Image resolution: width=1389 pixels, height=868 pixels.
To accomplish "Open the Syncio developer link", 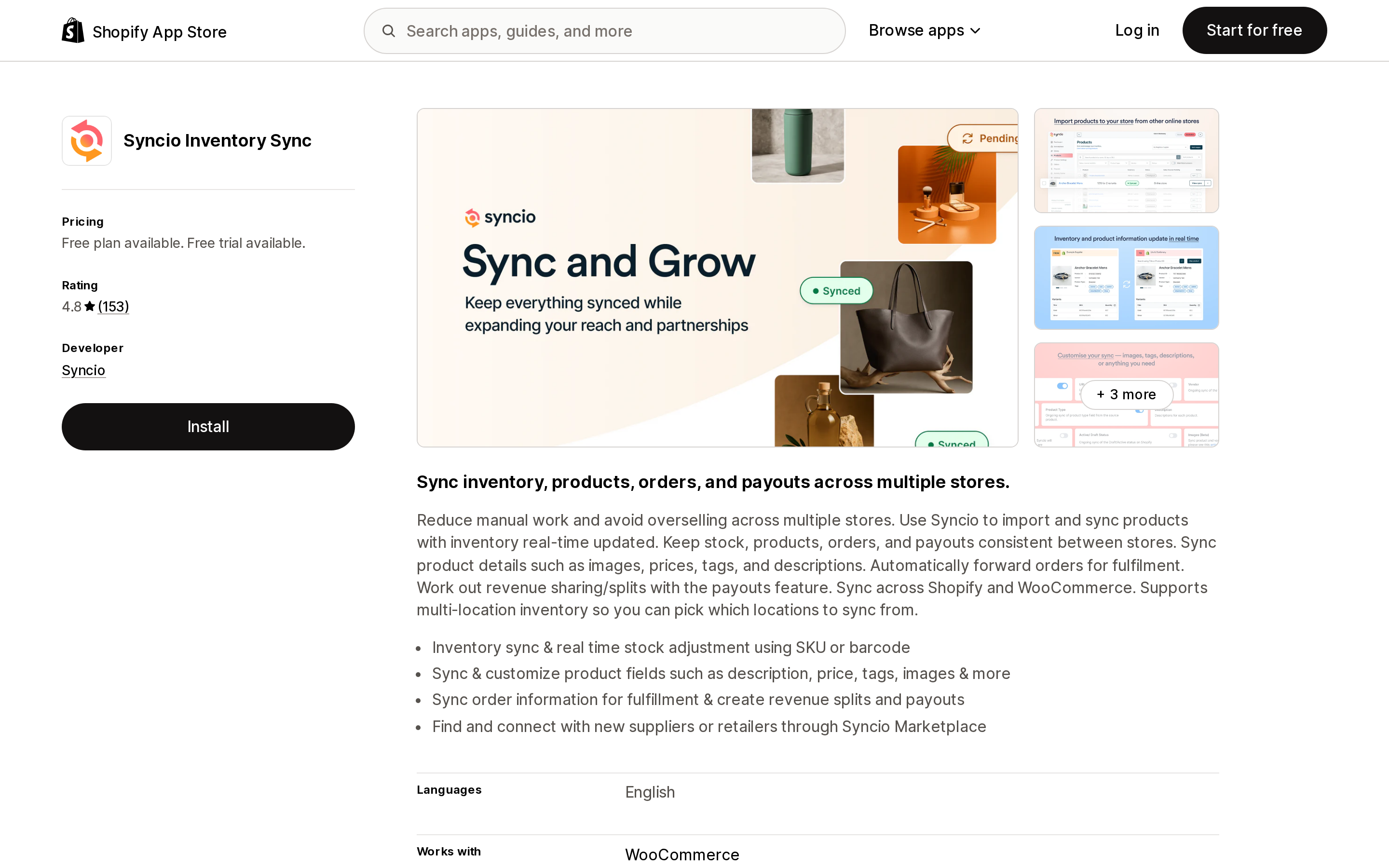I will pyautogui.click(x=83, y=370).
